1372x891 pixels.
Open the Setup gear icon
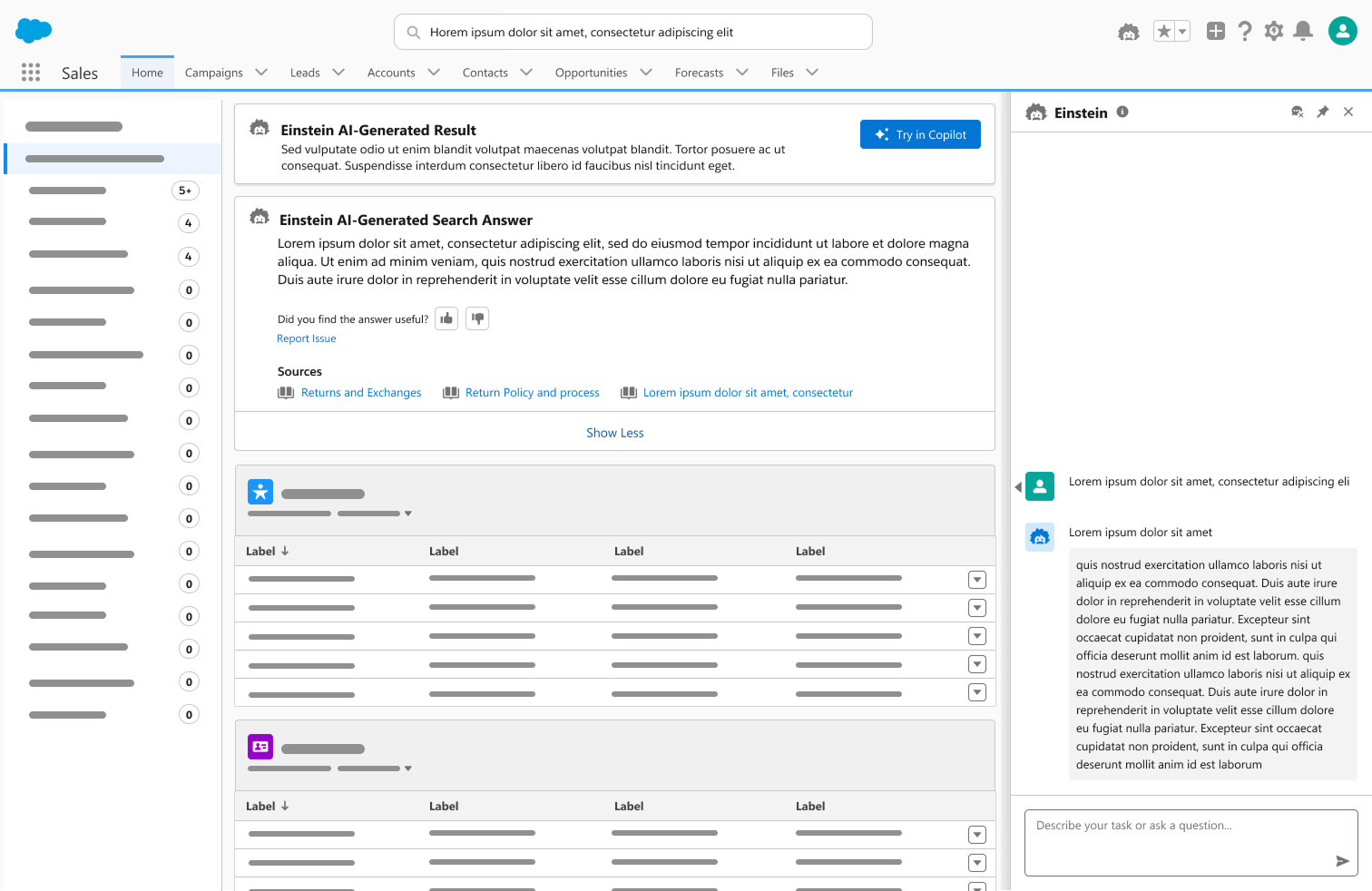1274,32
